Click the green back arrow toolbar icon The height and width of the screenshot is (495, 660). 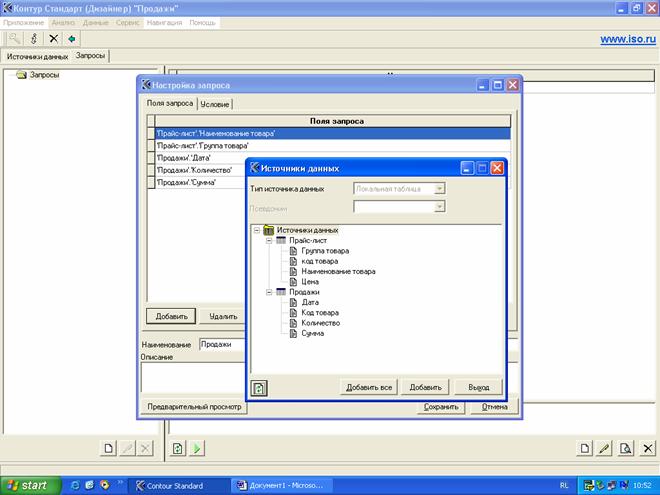72,39
